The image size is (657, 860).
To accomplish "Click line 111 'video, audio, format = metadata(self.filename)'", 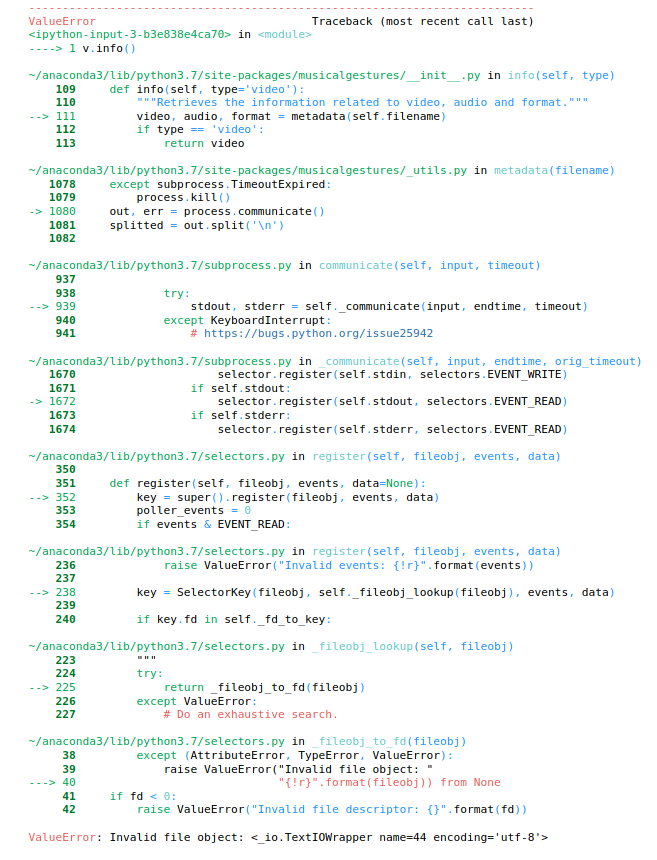I will (x=291, y=116).
